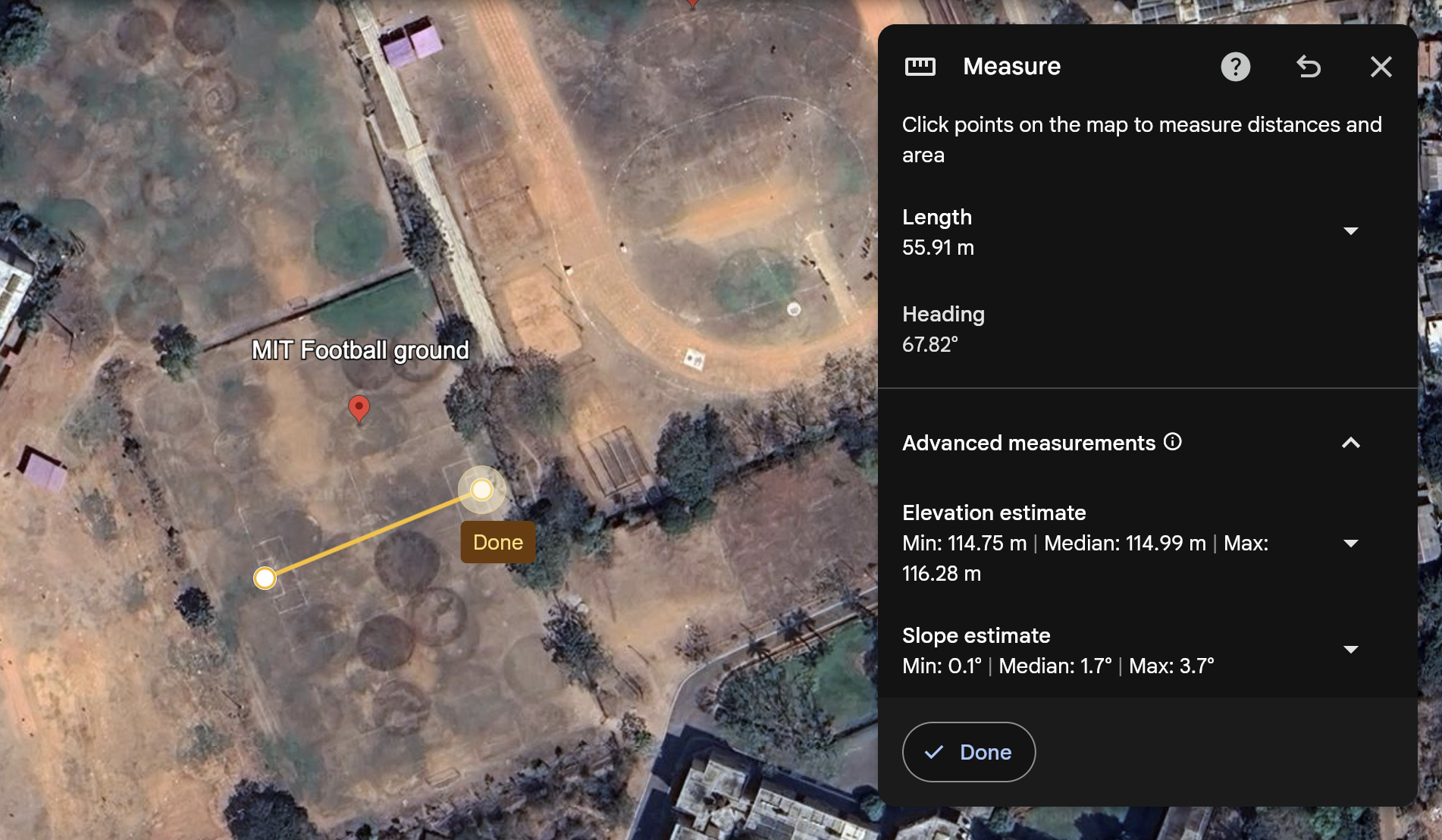1442x840 pixels.
Task: Close the Measure panel with the X icon
Action: (1381, 67)
